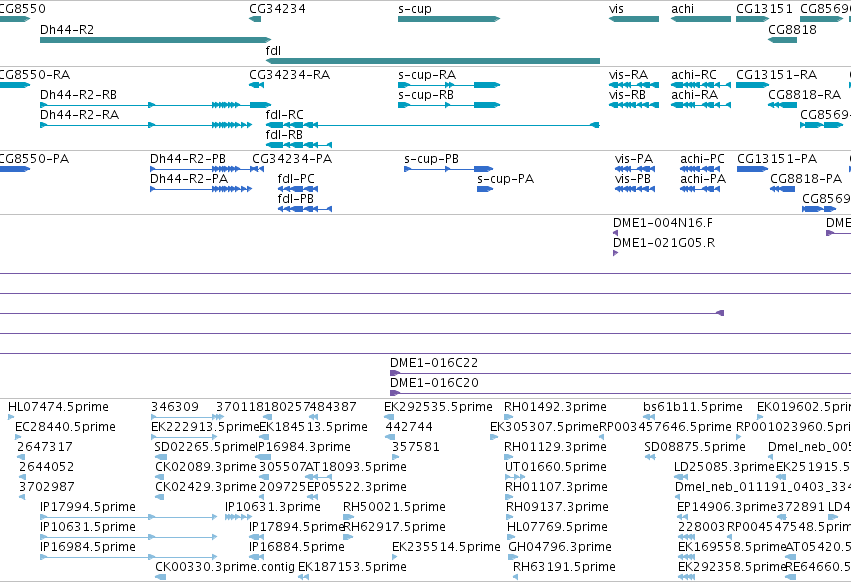
Task: Select EST CK02429.3prime
Action: click(x=206, y=487)
